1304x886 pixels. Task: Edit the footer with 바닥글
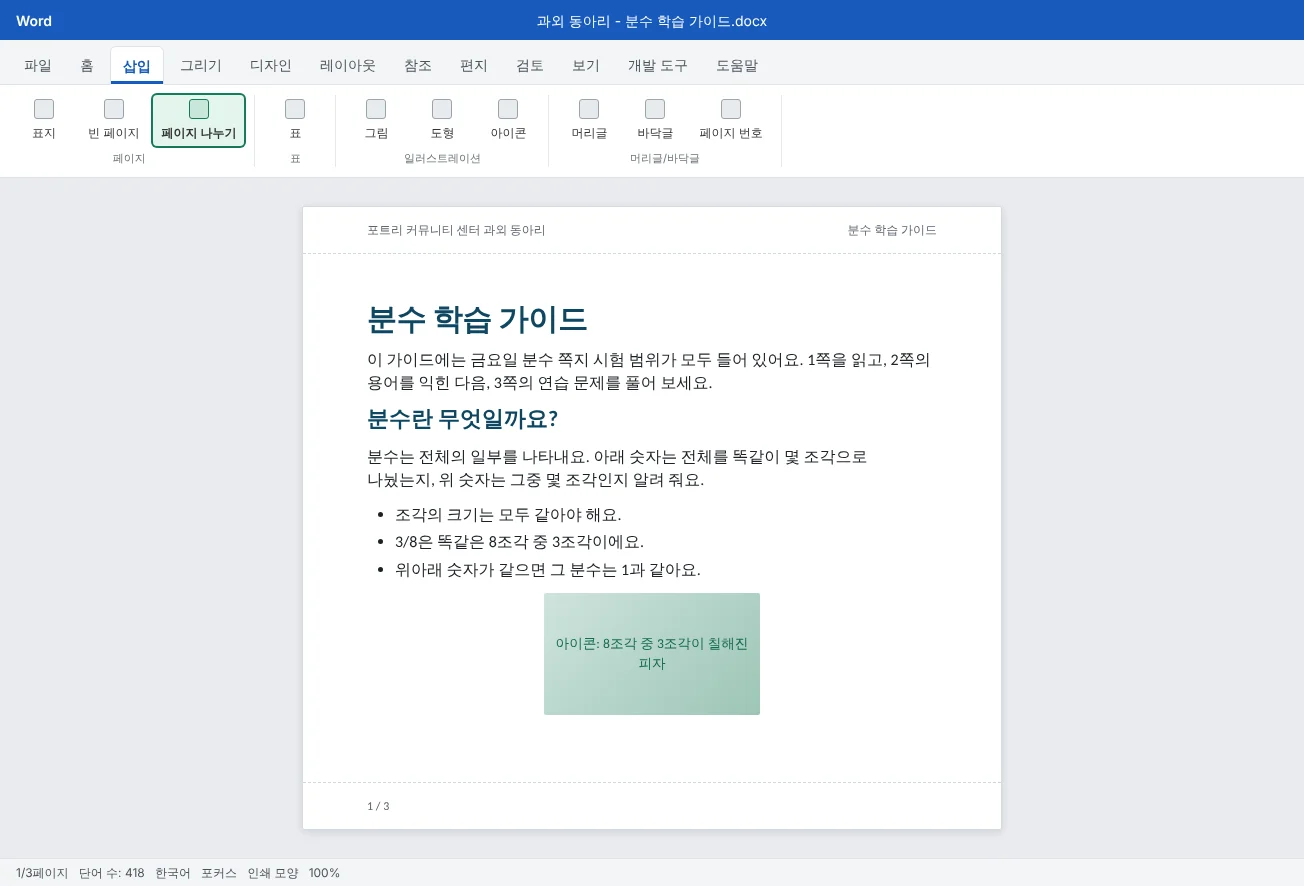(x=655, y=120)
